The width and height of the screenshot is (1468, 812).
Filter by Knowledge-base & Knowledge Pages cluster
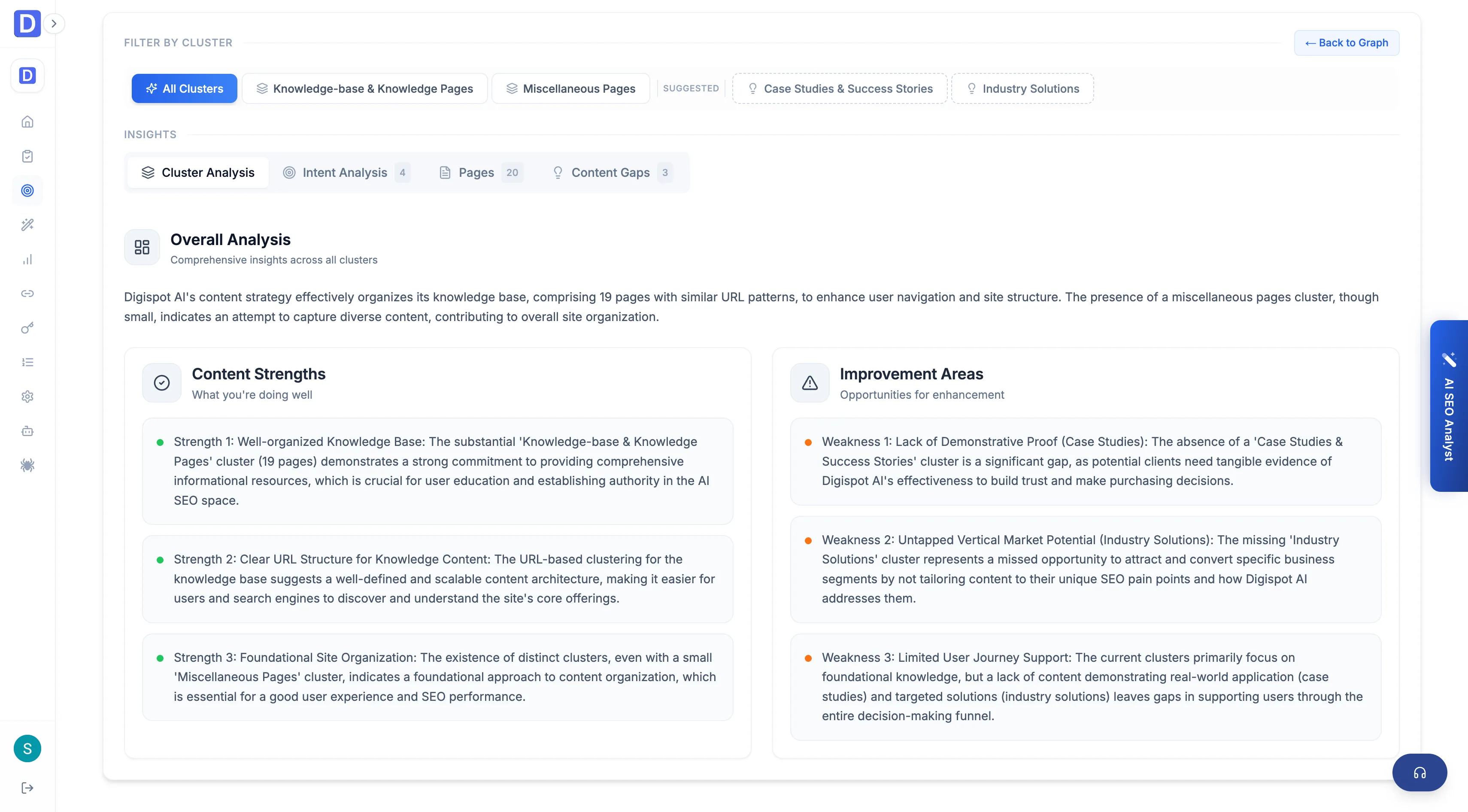(x=365, y=88)
